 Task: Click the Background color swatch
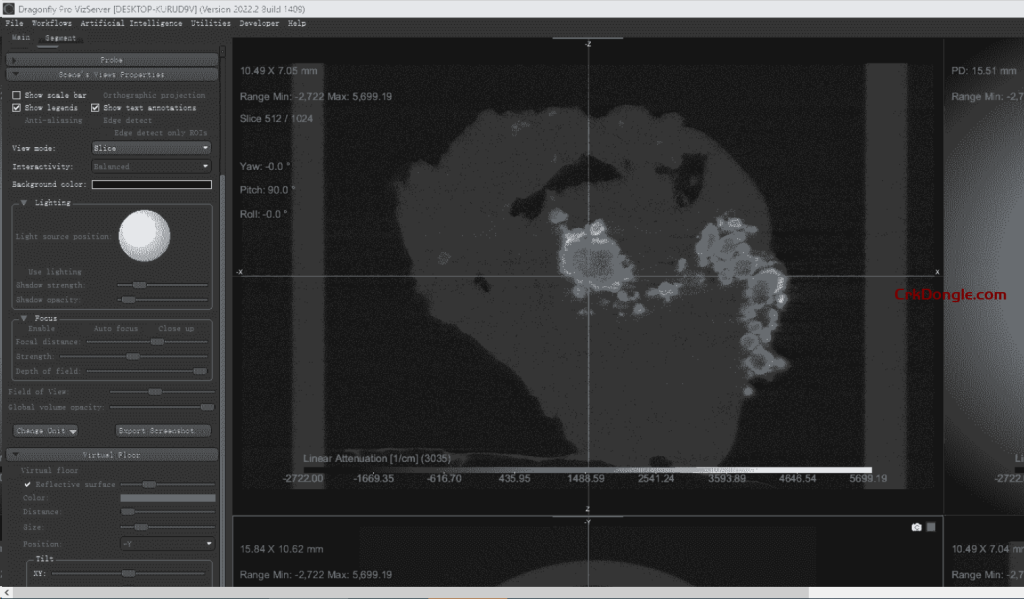point(151,185)
